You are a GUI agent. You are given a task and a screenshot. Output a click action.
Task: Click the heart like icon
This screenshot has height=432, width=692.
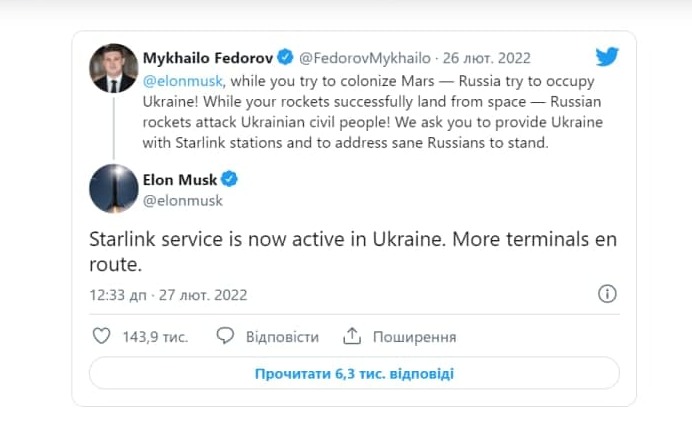(x=100, y=336)
